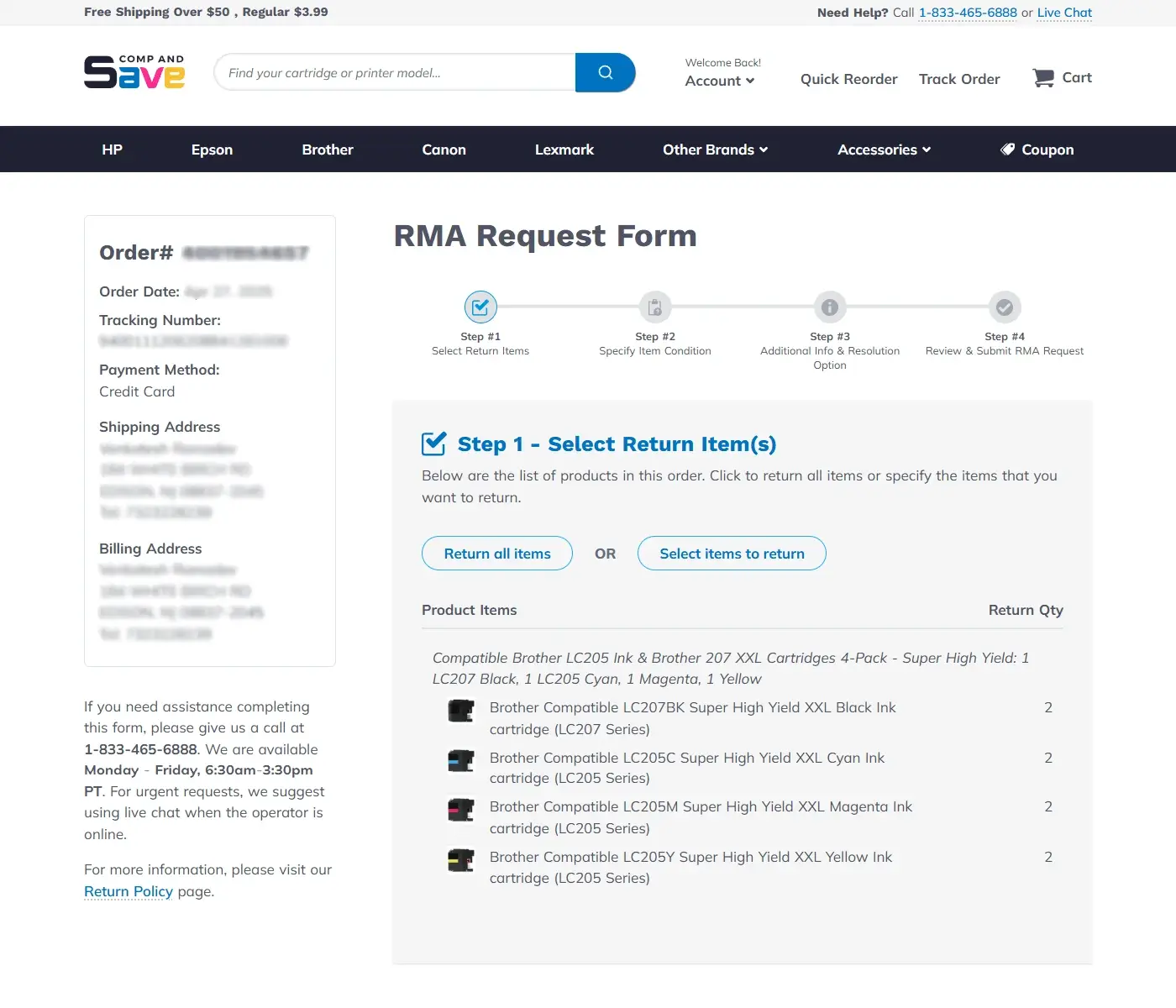Expand the Account dropdown
This screenshot has width=1176, height=1008.
[x=719, y=81]
